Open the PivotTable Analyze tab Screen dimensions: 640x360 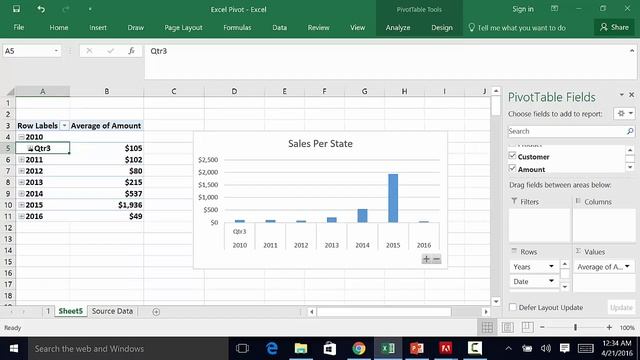tap(398, 27)
